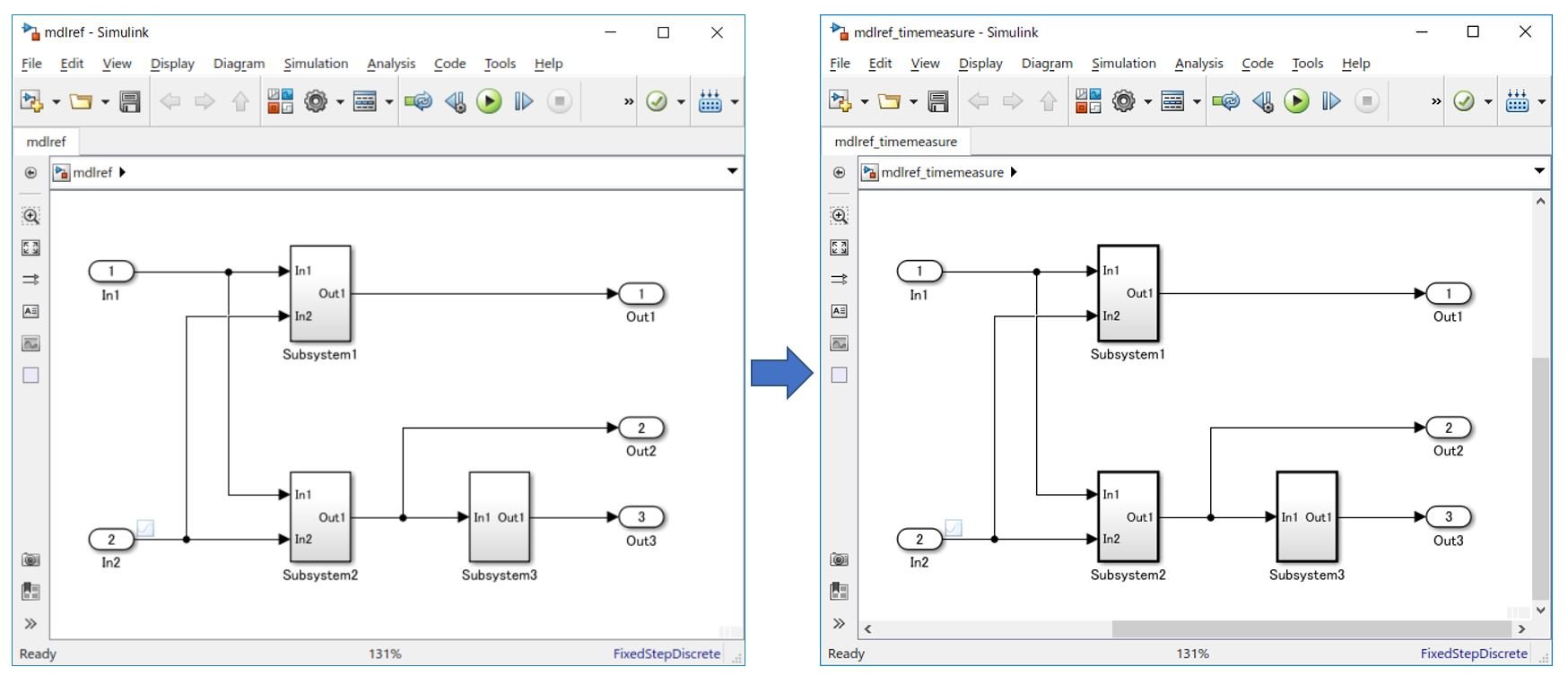Open breadcrumb path dropdown in mdlref window
1568x684 pixels.
pyautogui.click(x=732, y=171)
